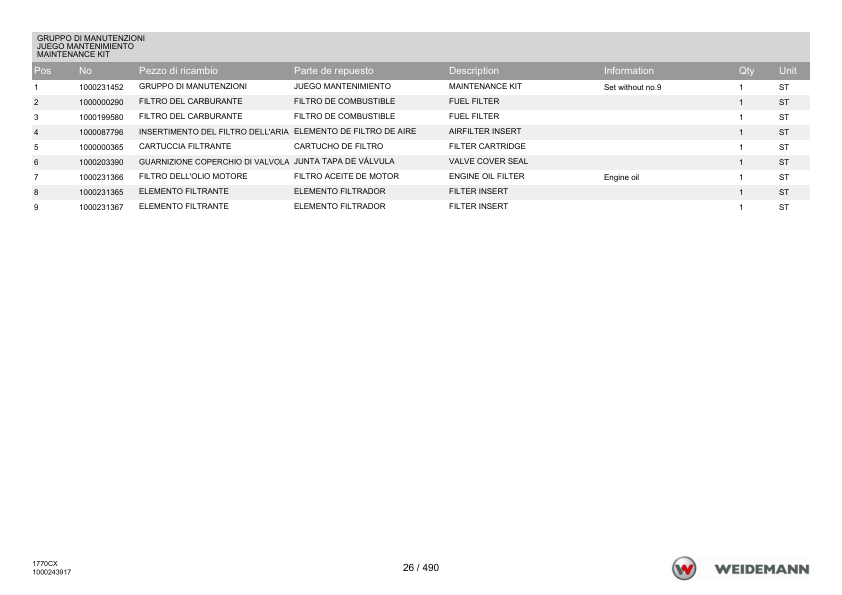Viewport: 842px width, 595px height.
Task: Select part number 1000231367
Action: (x=101, y=207)
